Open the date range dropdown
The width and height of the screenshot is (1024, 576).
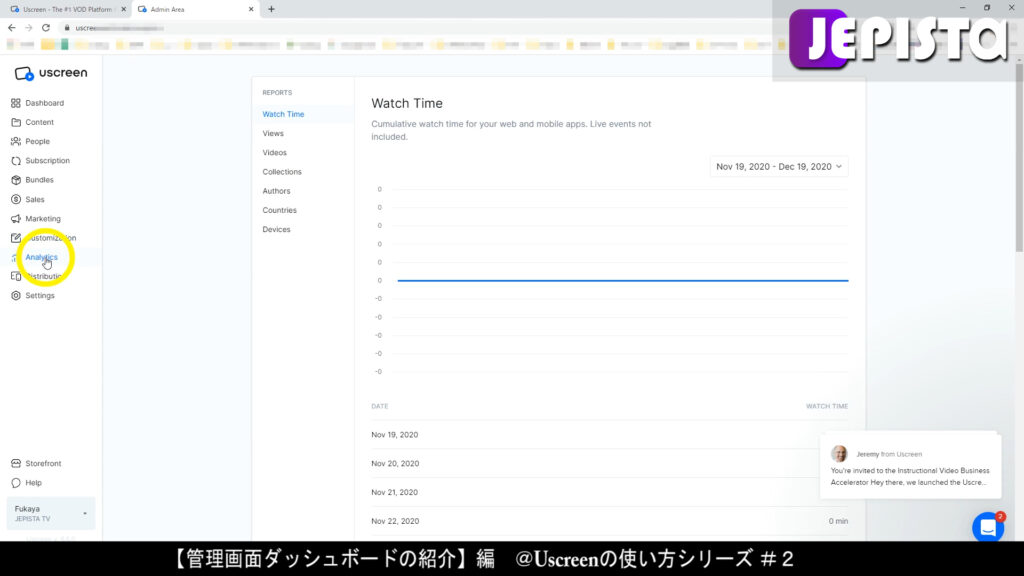click(x=778, y=167)
